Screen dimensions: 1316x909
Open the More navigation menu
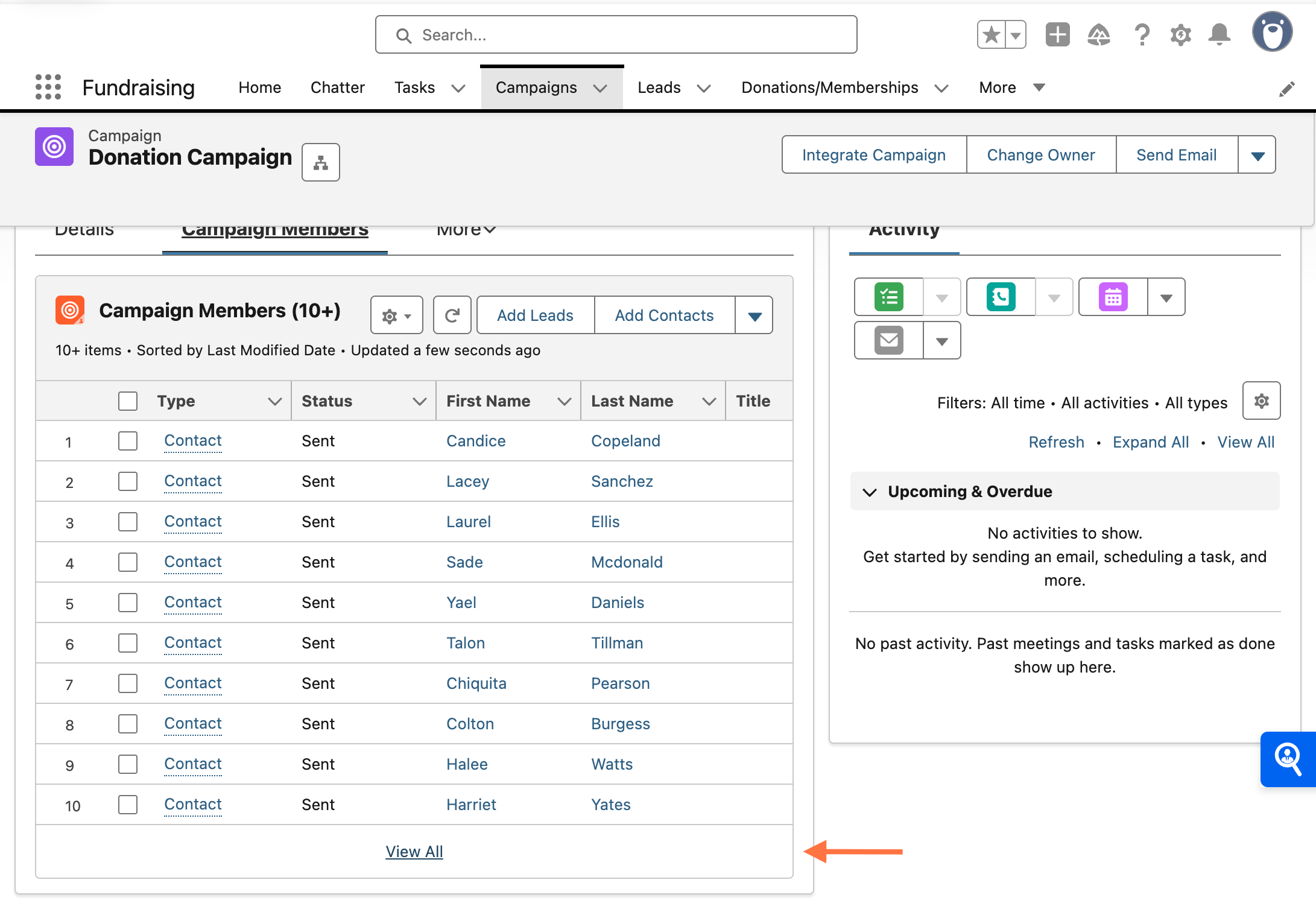click(1012, 87)
